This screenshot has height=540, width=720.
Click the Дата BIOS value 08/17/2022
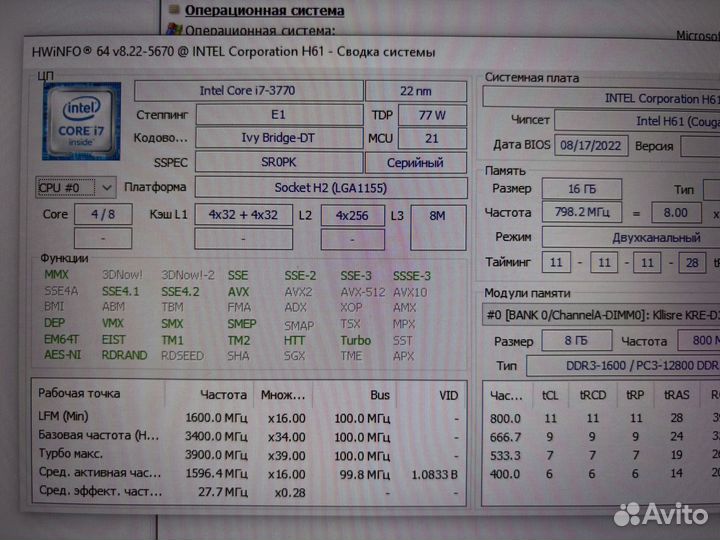pos(591,146)
